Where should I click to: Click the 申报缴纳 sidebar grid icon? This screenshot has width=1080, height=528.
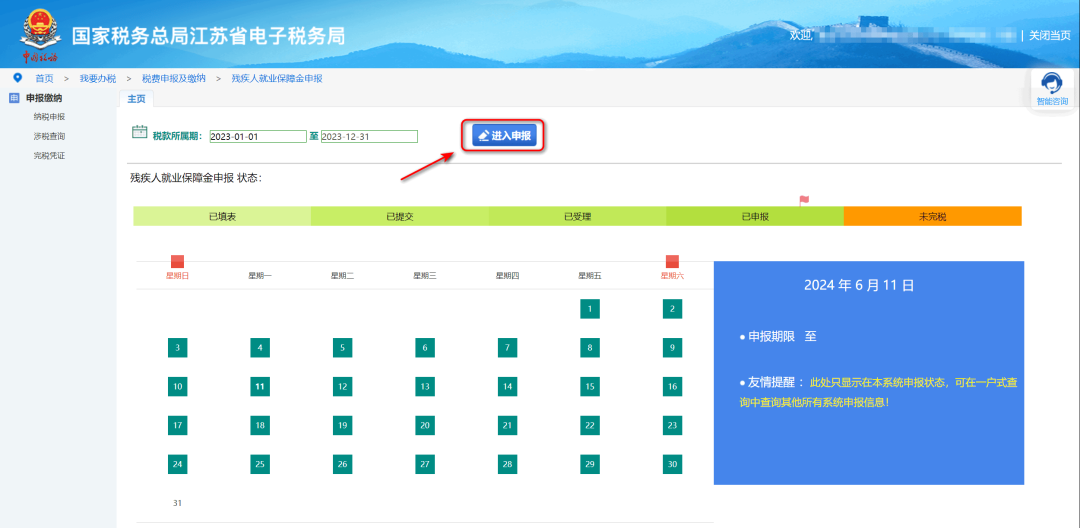14,98
